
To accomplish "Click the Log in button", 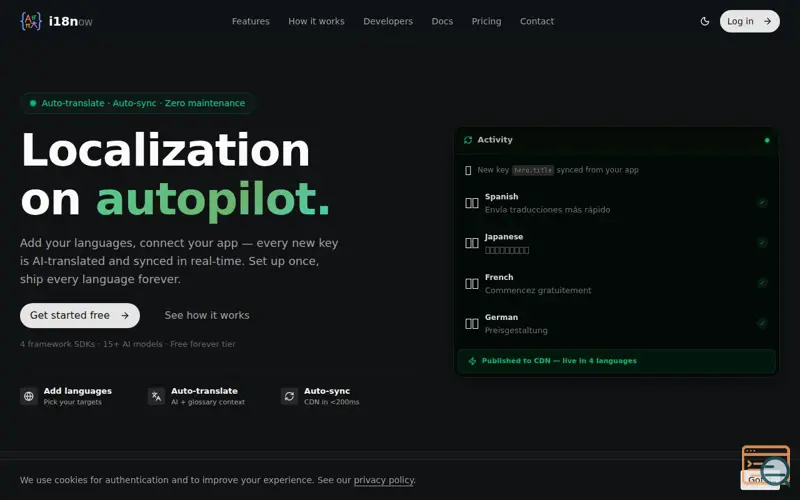I will [749, 21].
